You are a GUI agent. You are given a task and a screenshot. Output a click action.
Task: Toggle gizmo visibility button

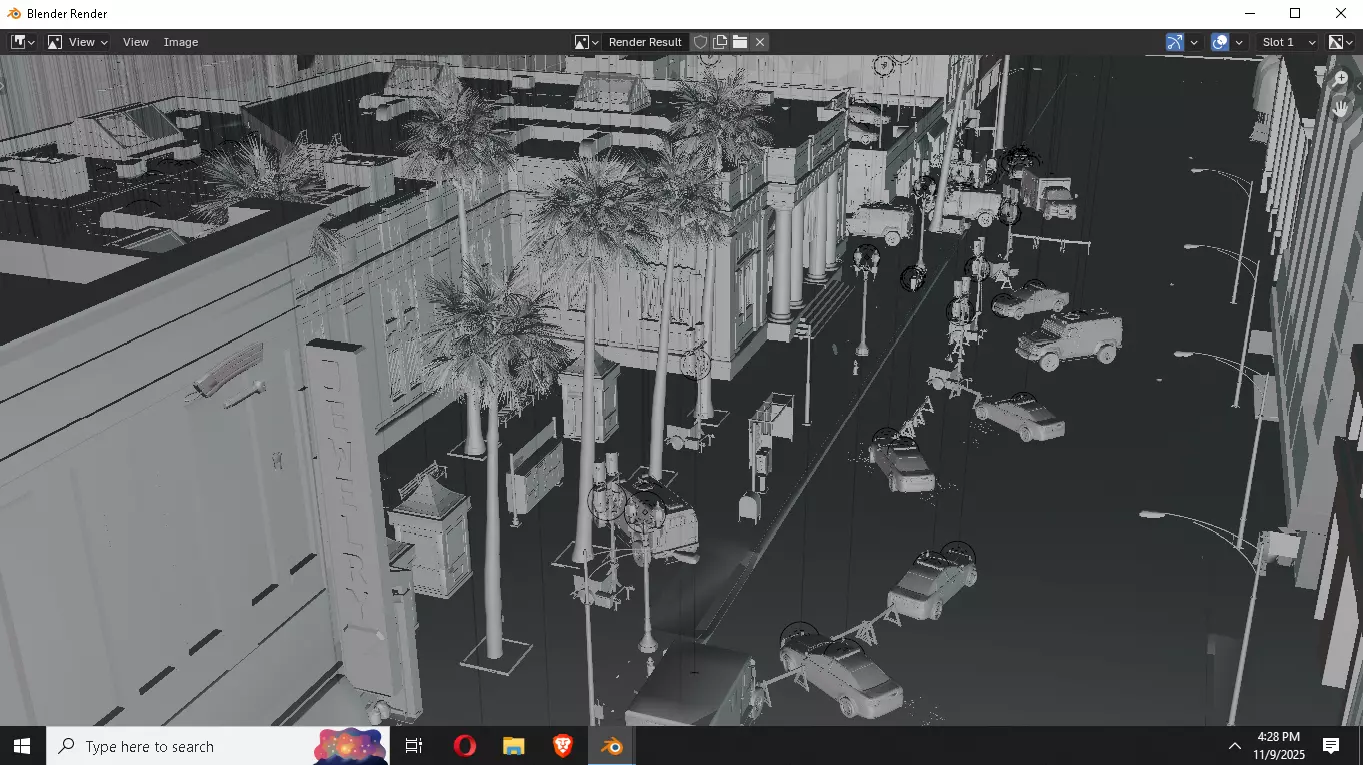[x=1175, y=42]
